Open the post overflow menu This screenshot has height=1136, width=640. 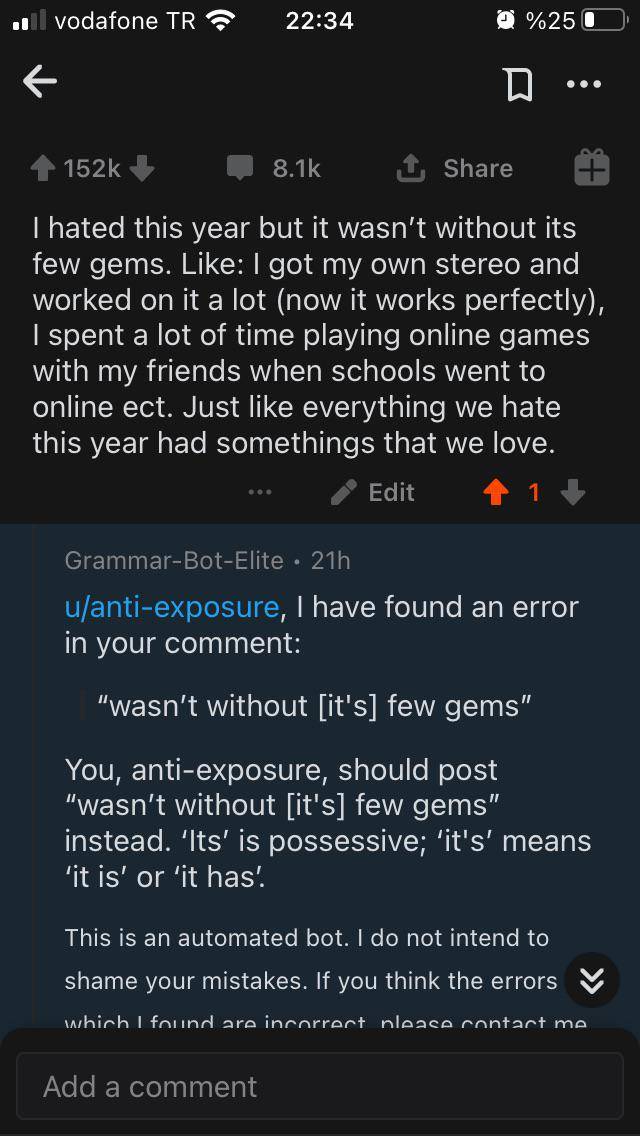584,85
